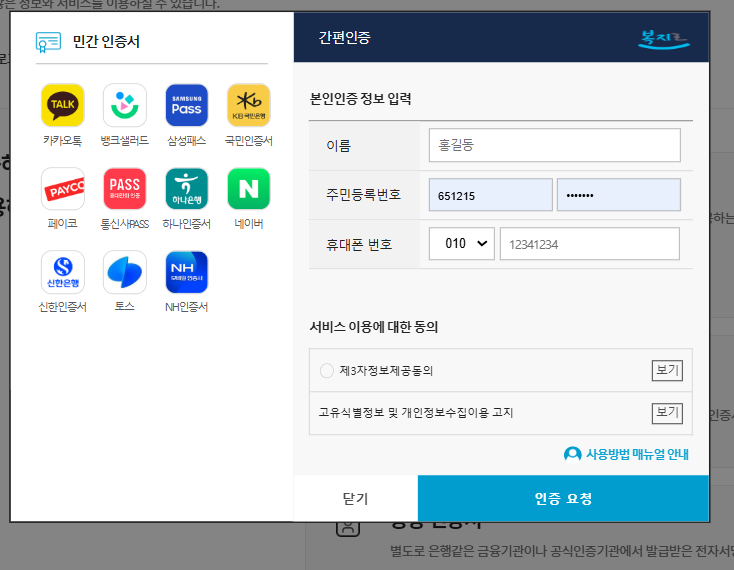Click the 이름 name input field

[555, 145]
